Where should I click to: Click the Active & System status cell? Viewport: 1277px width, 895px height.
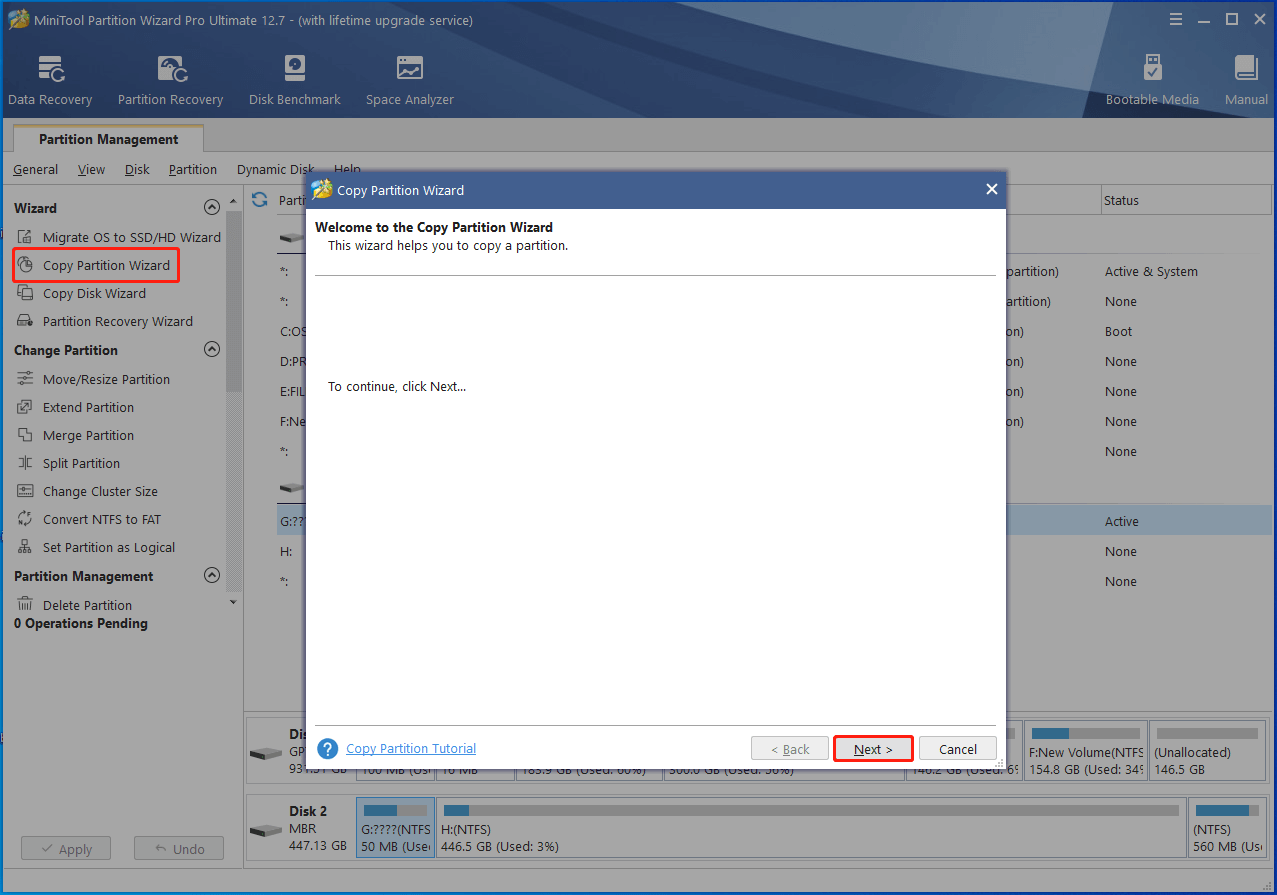tap(1151, 271)
